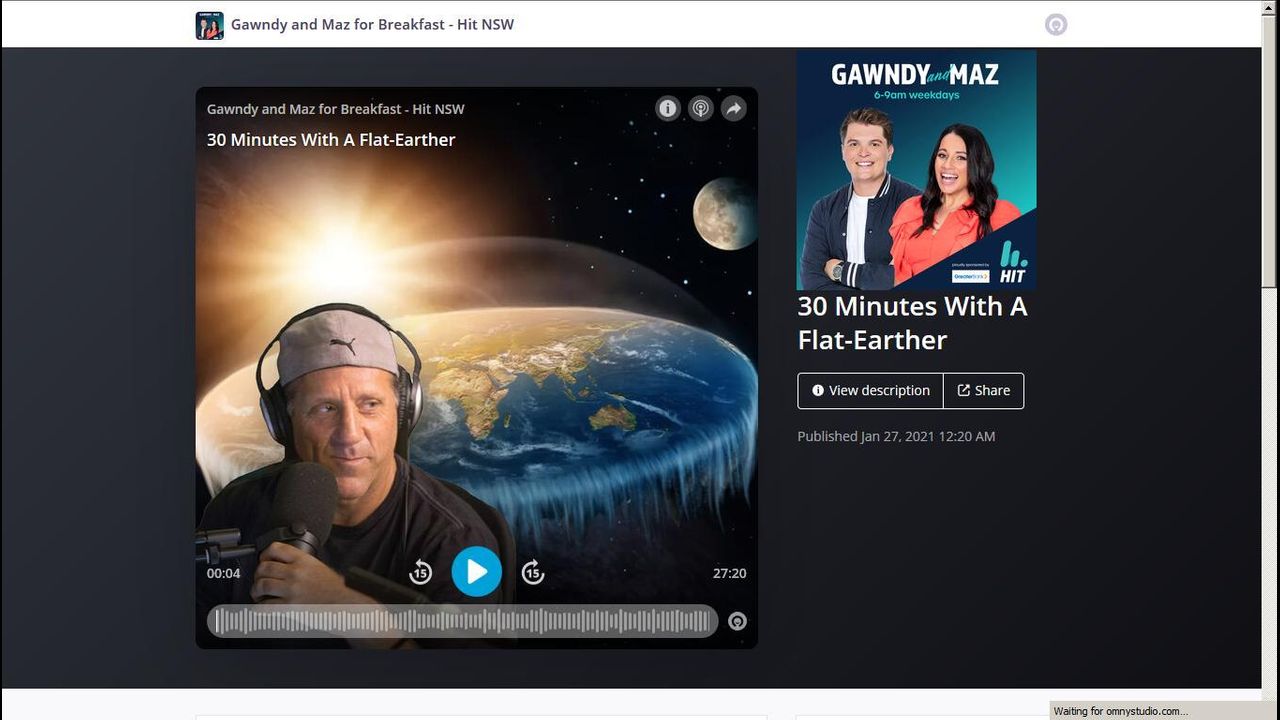Click the Share button beside View description
This screenshot has height=720, width=1280.
tap(984, 391)
